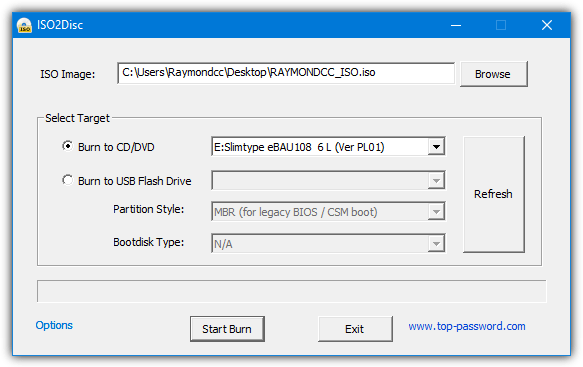Click the Browse button for ISO image

click(493, 74)
